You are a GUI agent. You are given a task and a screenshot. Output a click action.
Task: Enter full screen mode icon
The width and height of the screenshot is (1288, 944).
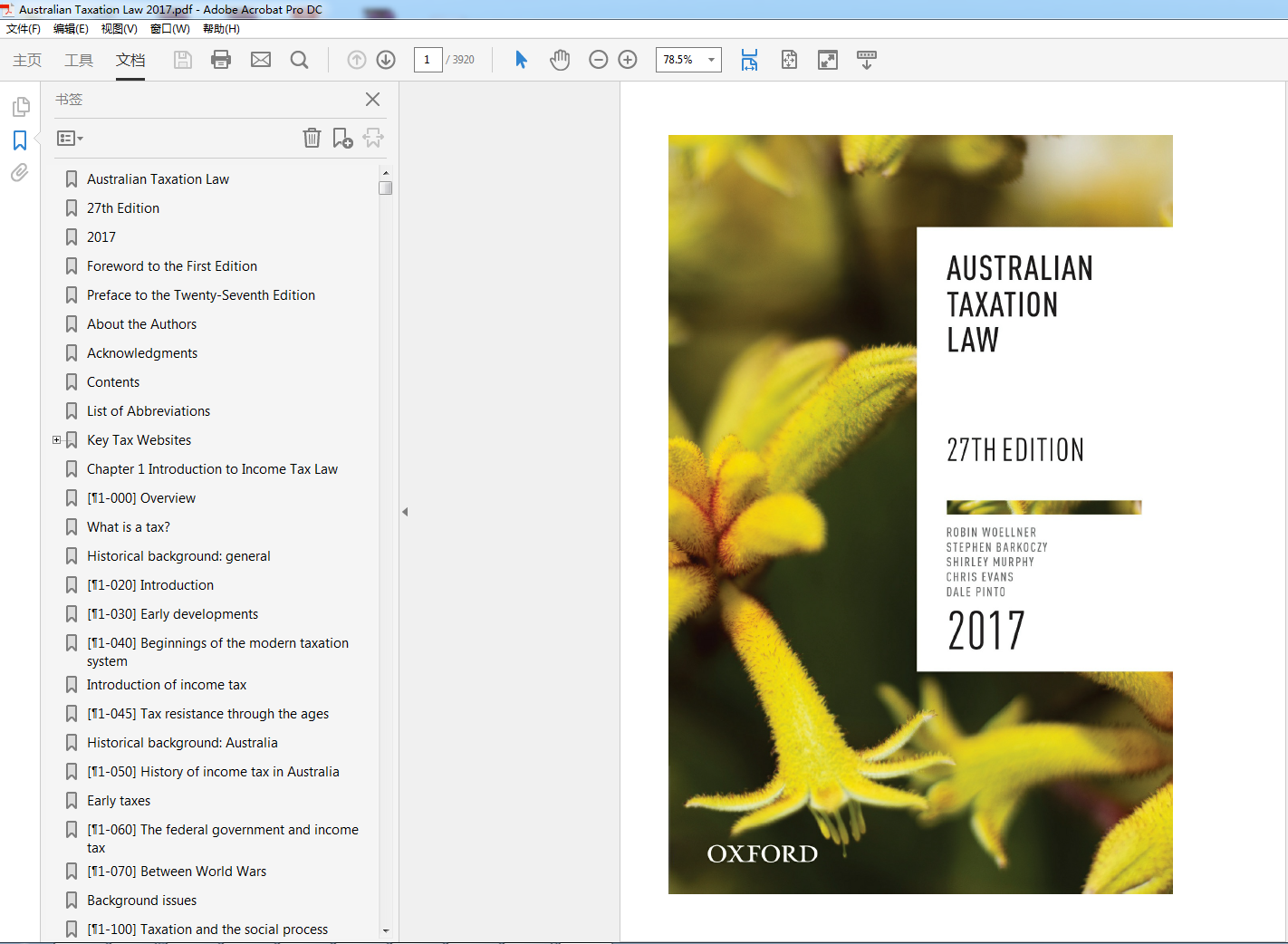point(828,60)
